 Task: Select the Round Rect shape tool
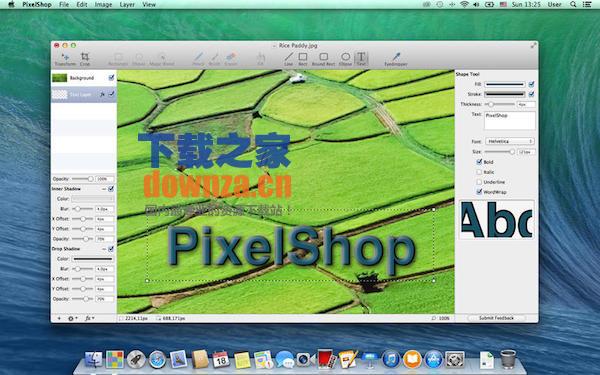point(323,59)
